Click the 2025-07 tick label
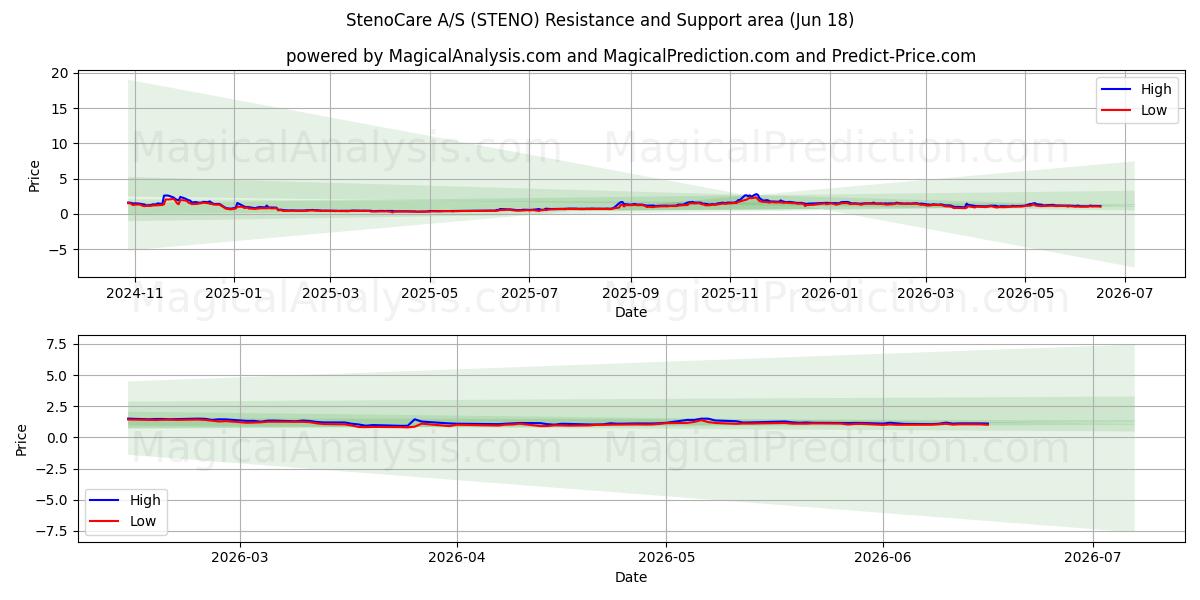 [x=528, y=293]
